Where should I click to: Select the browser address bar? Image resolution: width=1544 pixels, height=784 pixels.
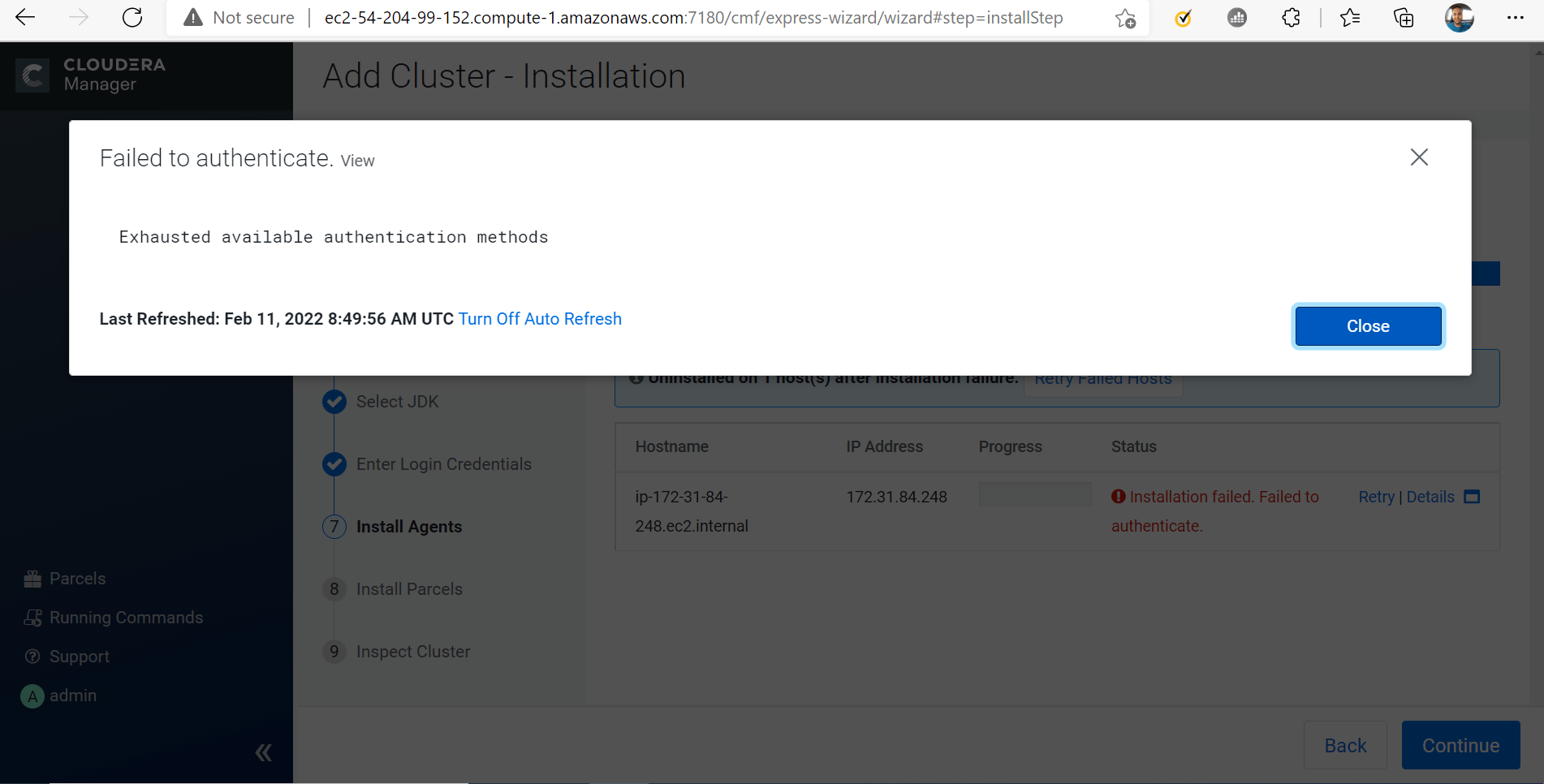(690, 17)
